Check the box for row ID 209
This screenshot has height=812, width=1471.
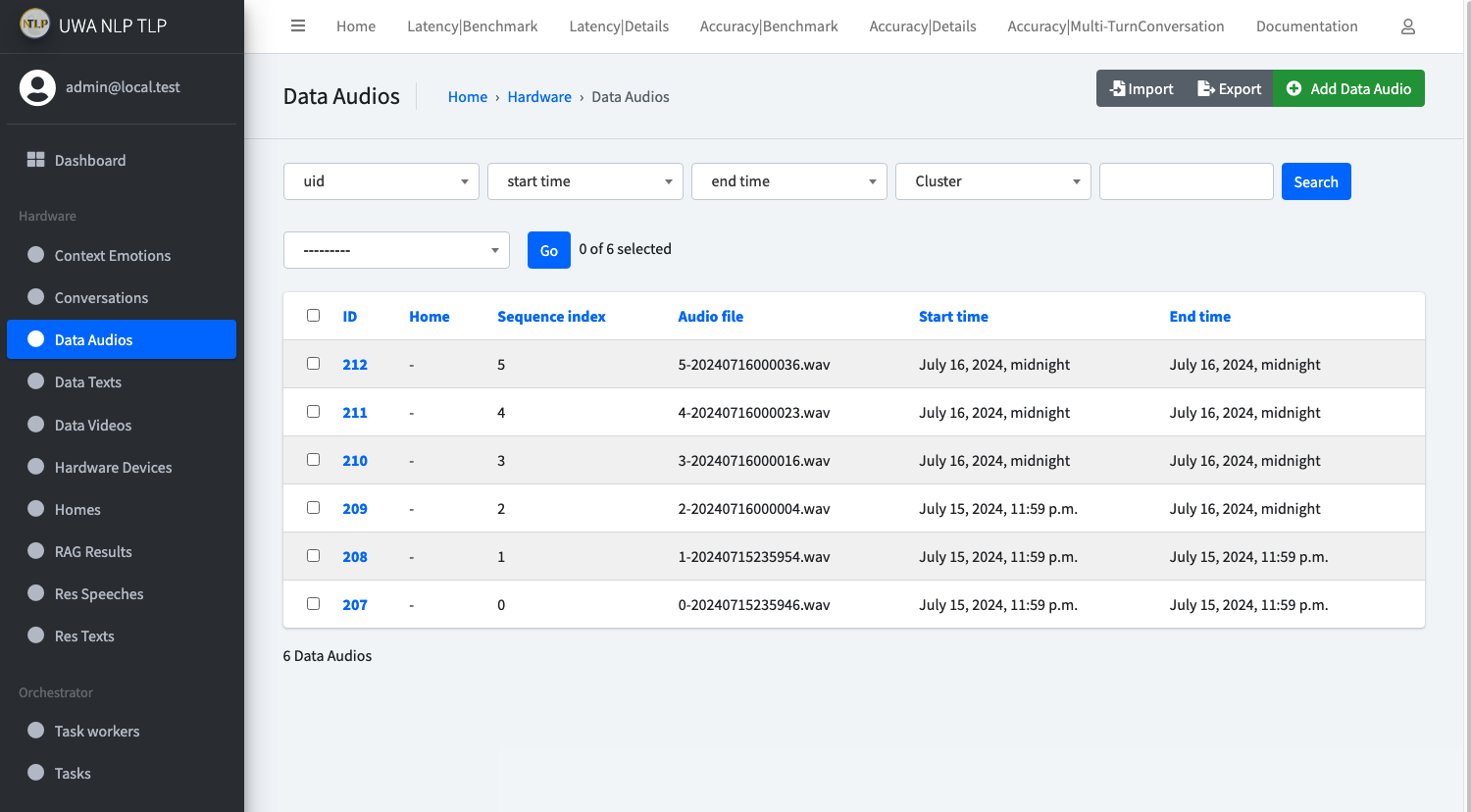click(313, 508)
